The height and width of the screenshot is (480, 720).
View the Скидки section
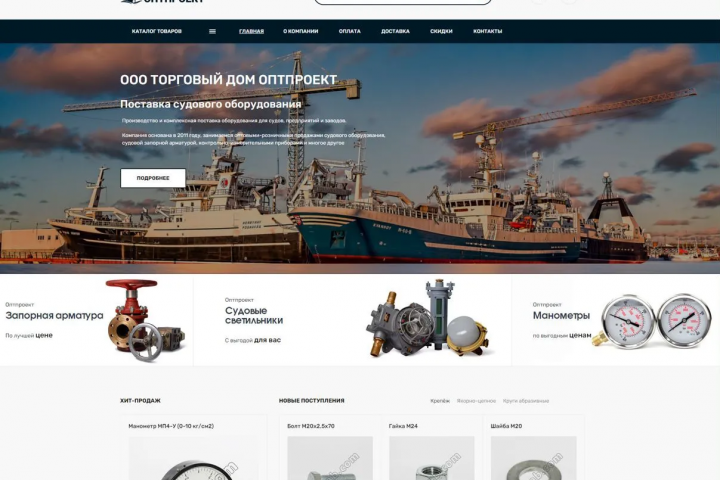click(441, 31)
